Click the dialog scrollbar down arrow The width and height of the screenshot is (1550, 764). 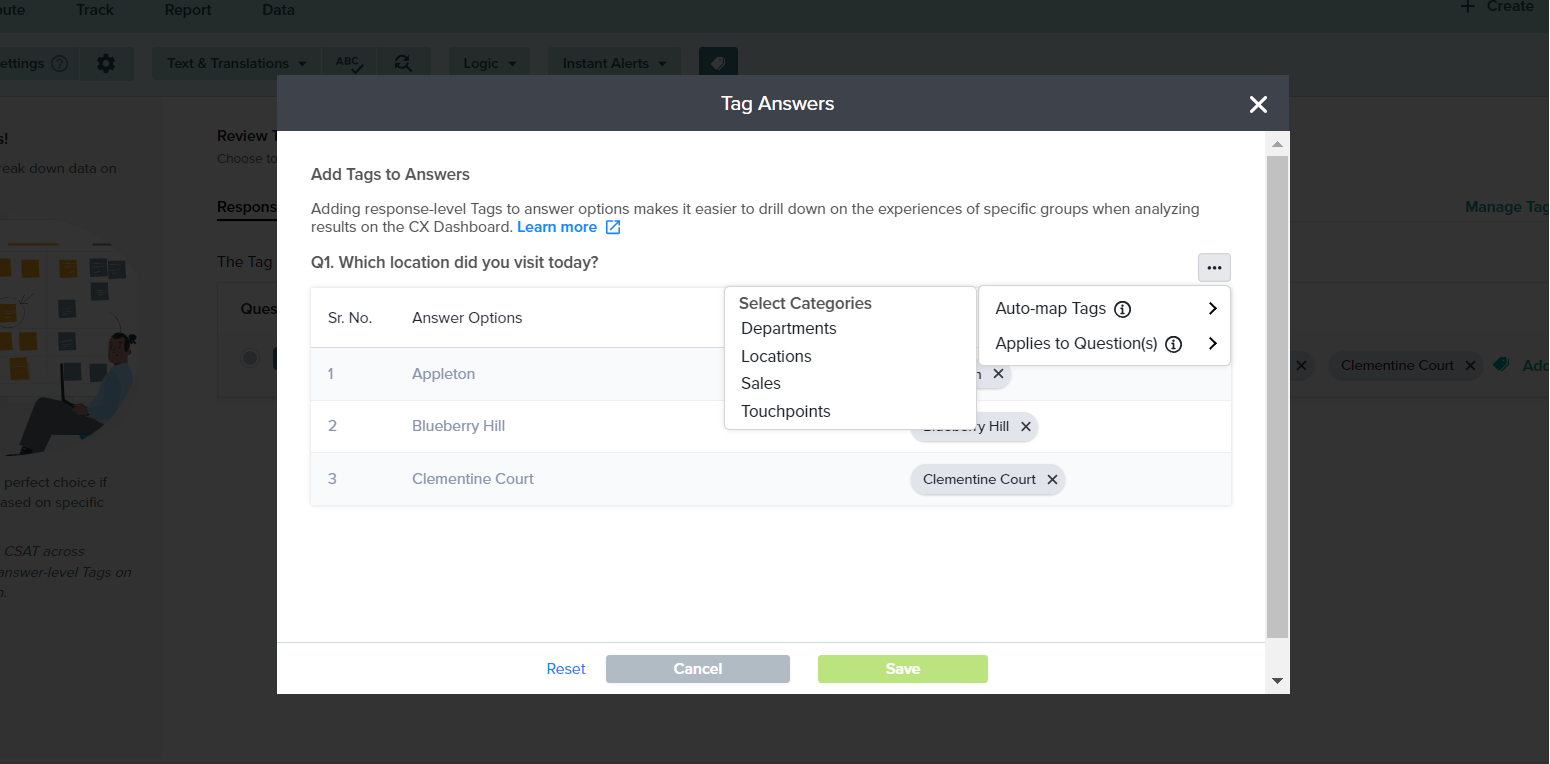(1277, 680)
